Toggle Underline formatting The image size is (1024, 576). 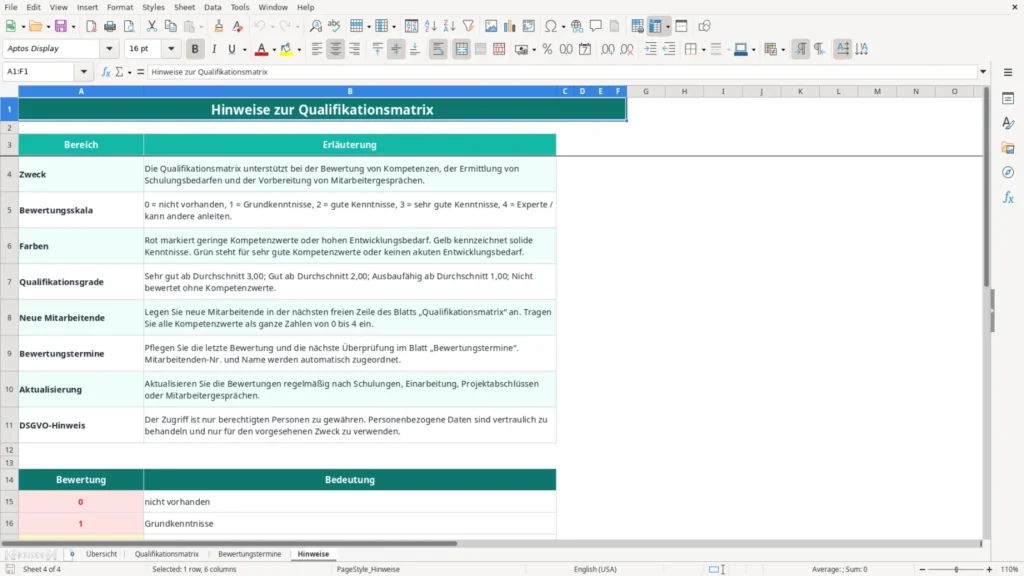[x=231, y=49]
